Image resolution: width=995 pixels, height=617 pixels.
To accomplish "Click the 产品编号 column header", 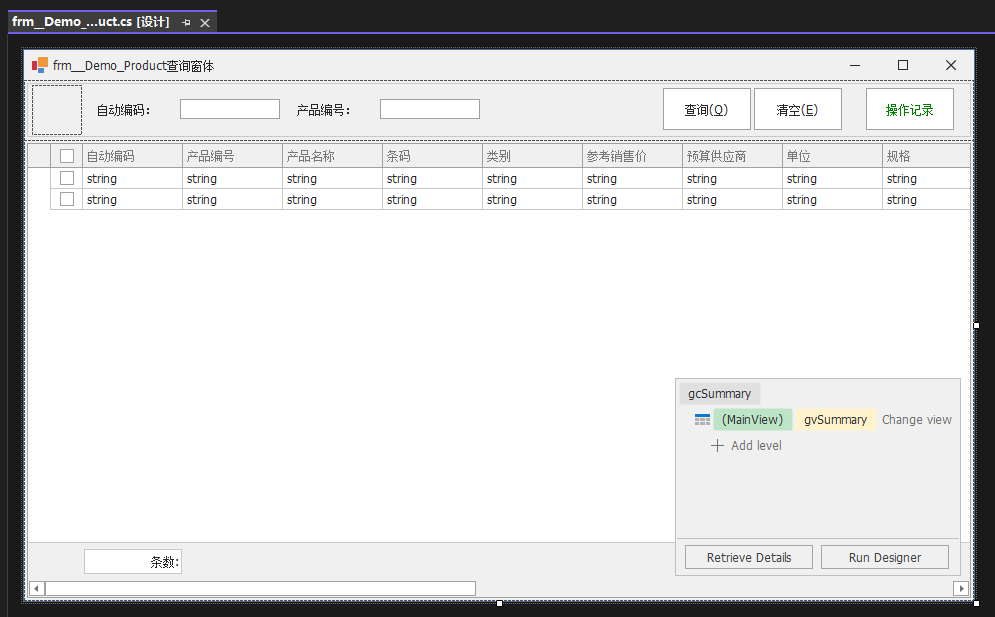I will [x=232, y=156].
